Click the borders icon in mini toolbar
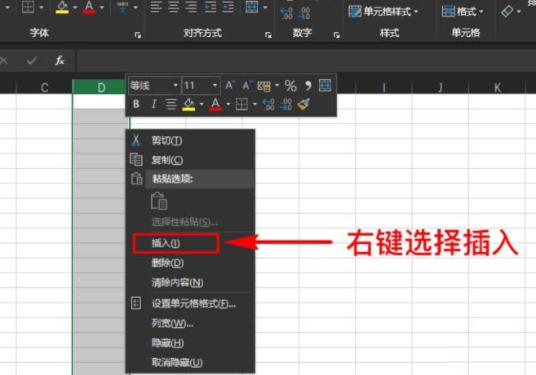Screen dimensions: 536x375 pyautogui.click(x=242, y=104)
